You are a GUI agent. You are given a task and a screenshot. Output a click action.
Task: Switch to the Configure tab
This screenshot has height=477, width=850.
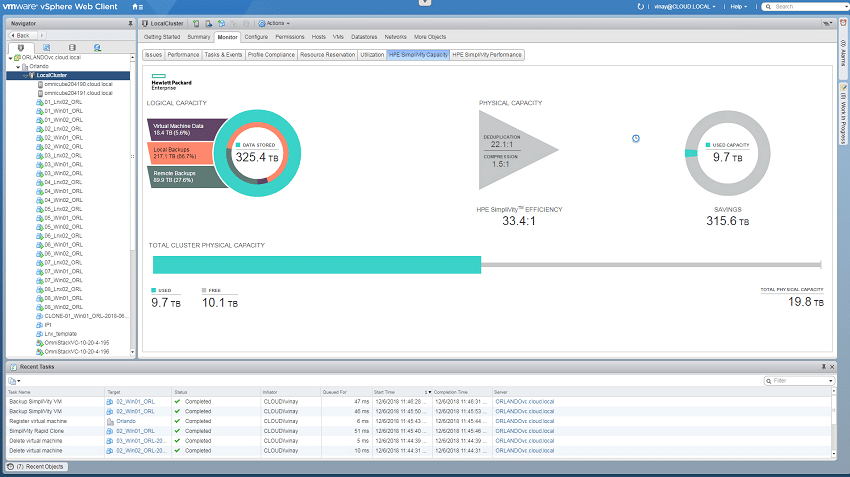tap(256, 37)
